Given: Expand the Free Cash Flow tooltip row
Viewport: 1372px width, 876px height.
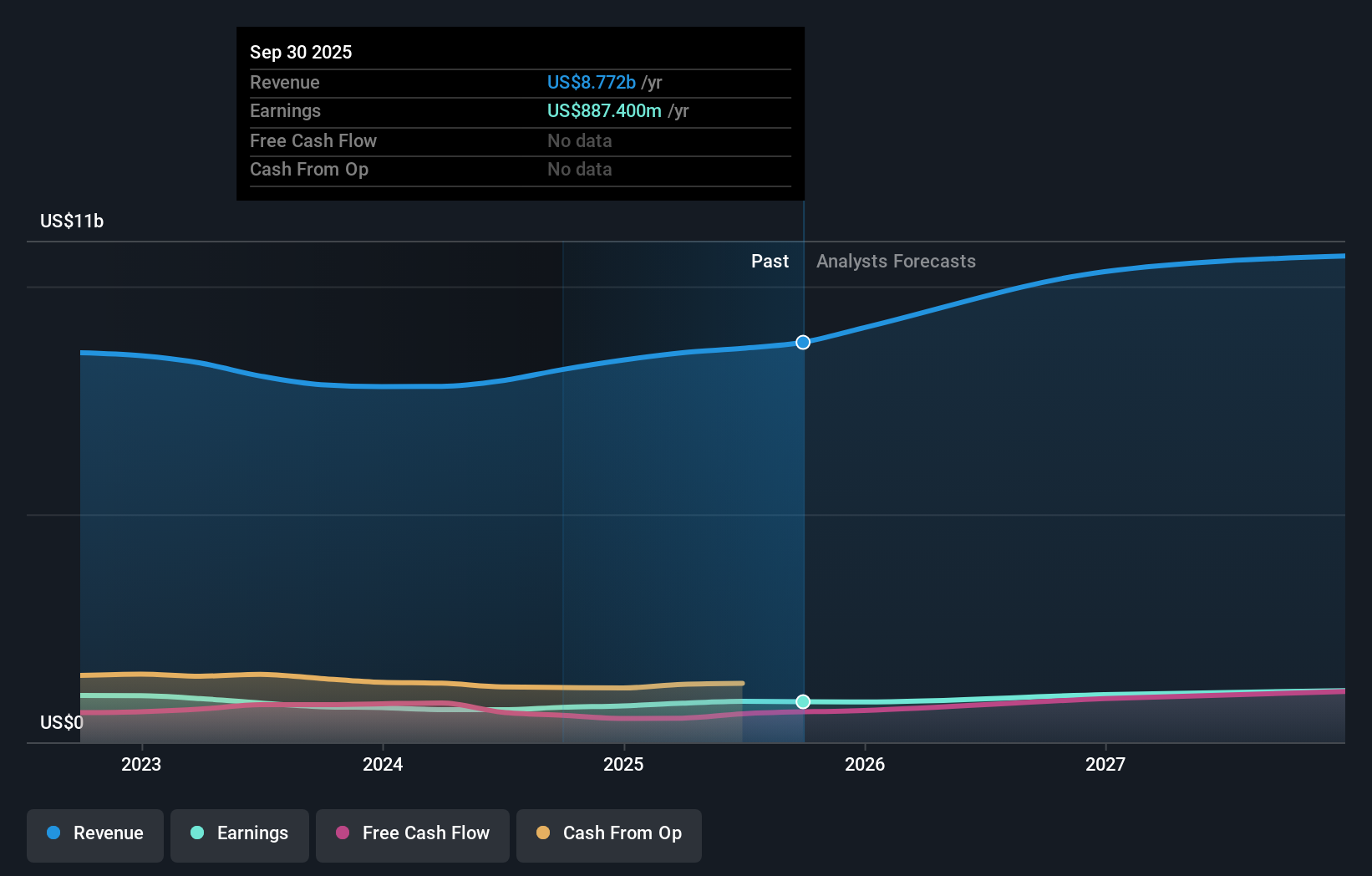Looking at the screenshot, I should click(x=313, y=140).
